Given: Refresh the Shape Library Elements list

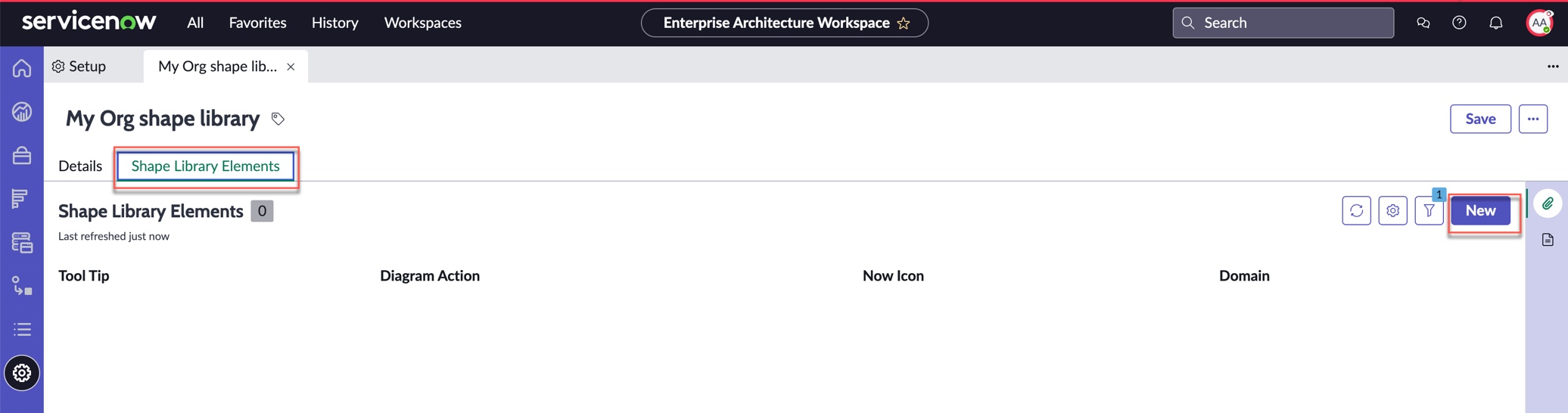Looking at the screenshot, I should click(1356, 210).
